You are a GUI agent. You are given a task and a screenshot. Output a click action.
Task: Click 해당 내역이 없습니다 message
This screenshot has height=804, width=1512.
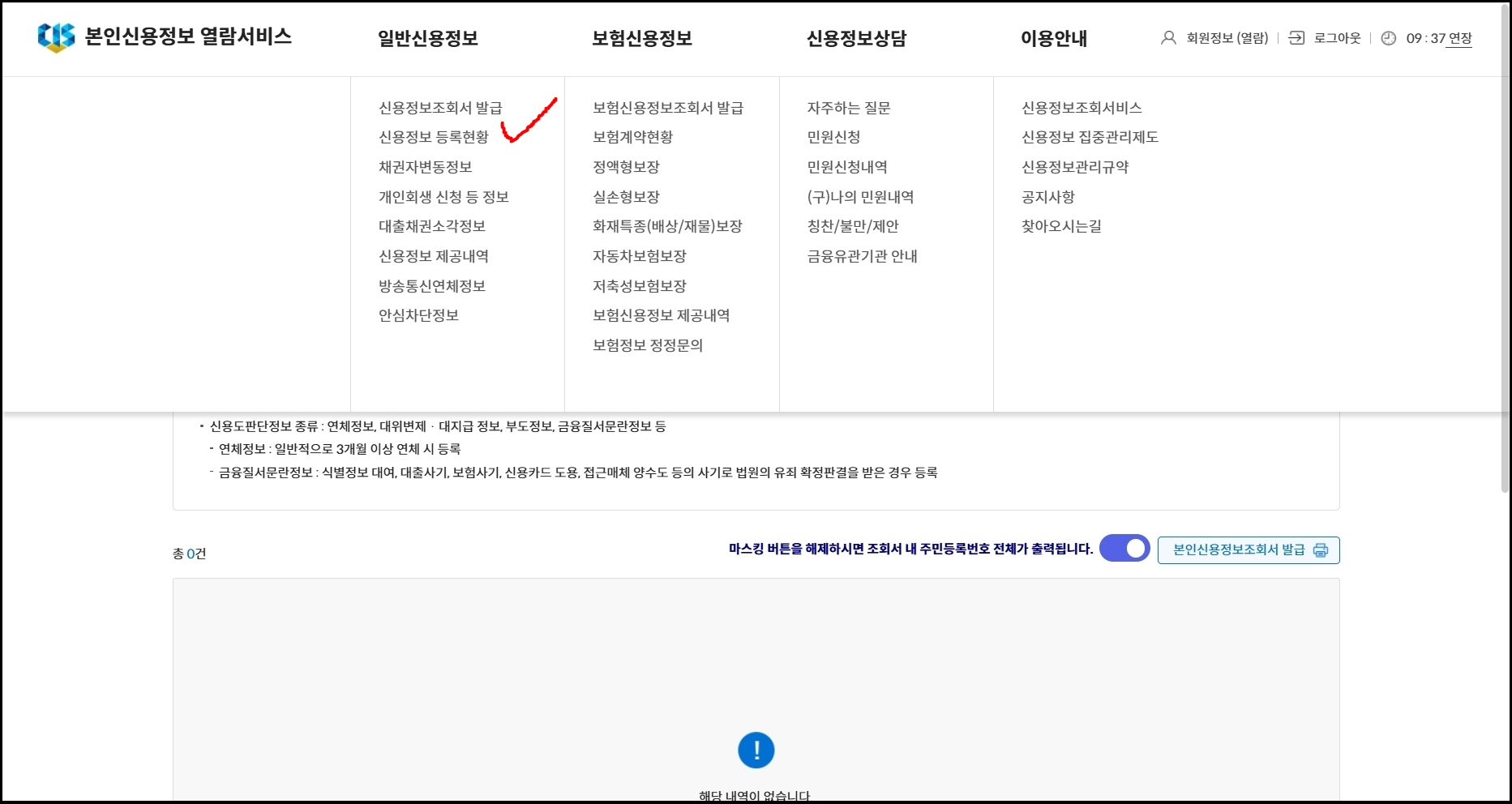[755, 797]
